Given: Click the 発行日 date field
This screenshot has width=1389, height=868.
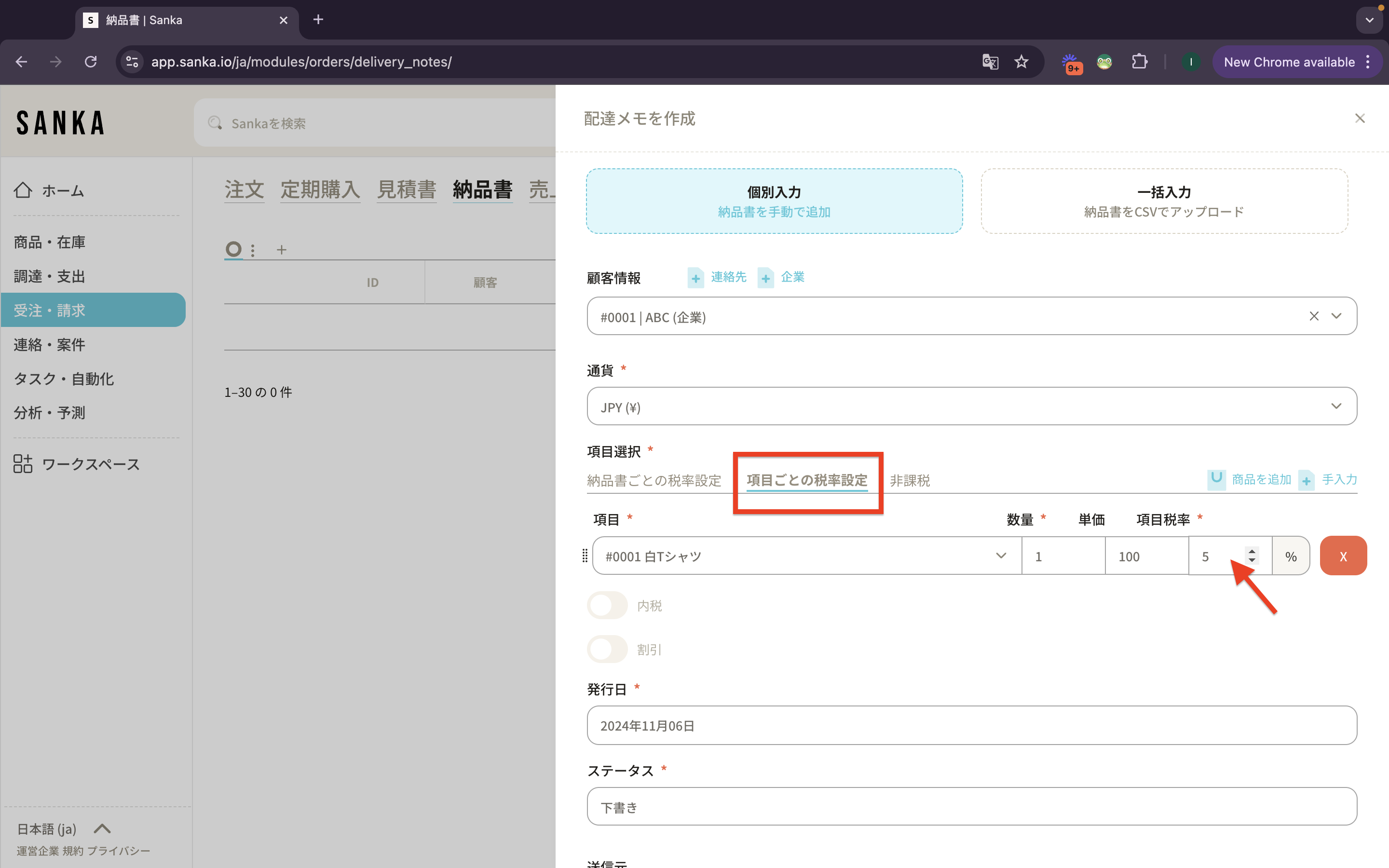Looking at the screenshot, I should (971, 726).
